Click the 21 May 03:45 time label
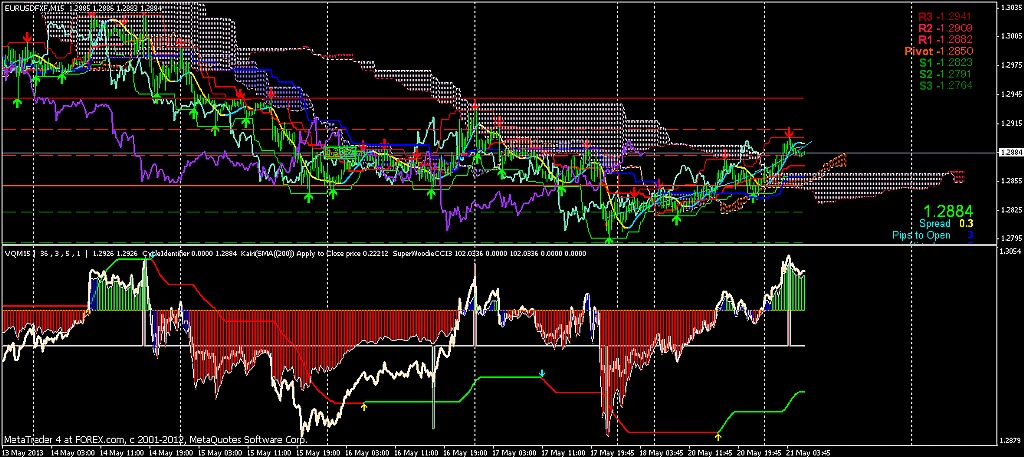 click(810, 451)
